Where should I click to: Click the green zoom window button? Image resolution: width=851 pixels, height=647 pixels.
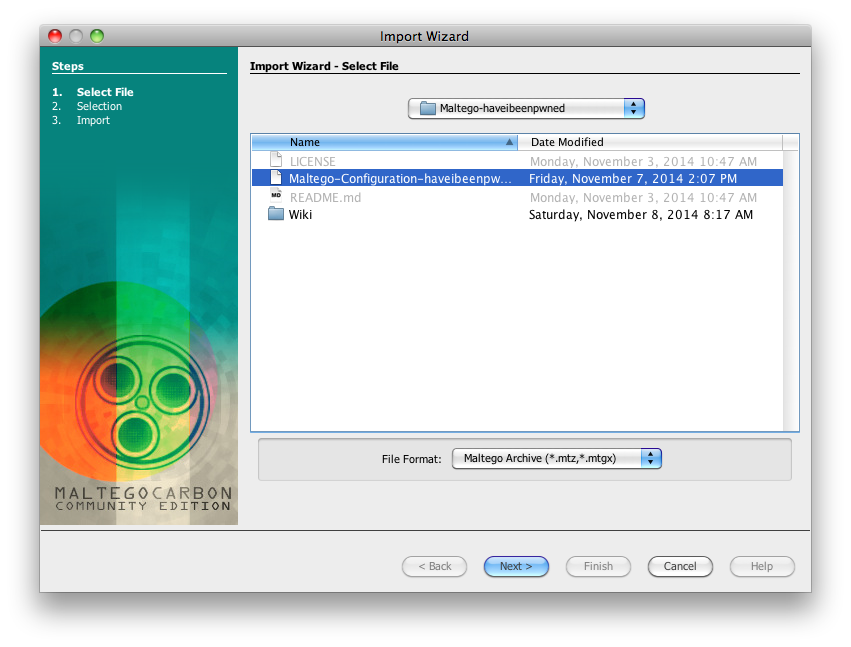click(x=97, y=36)
